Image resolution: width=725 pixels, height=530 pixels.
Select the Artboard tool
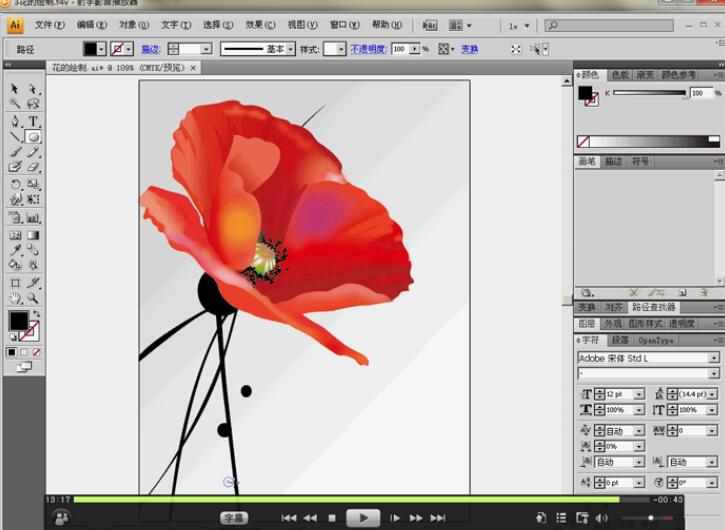tap(15, 283)
